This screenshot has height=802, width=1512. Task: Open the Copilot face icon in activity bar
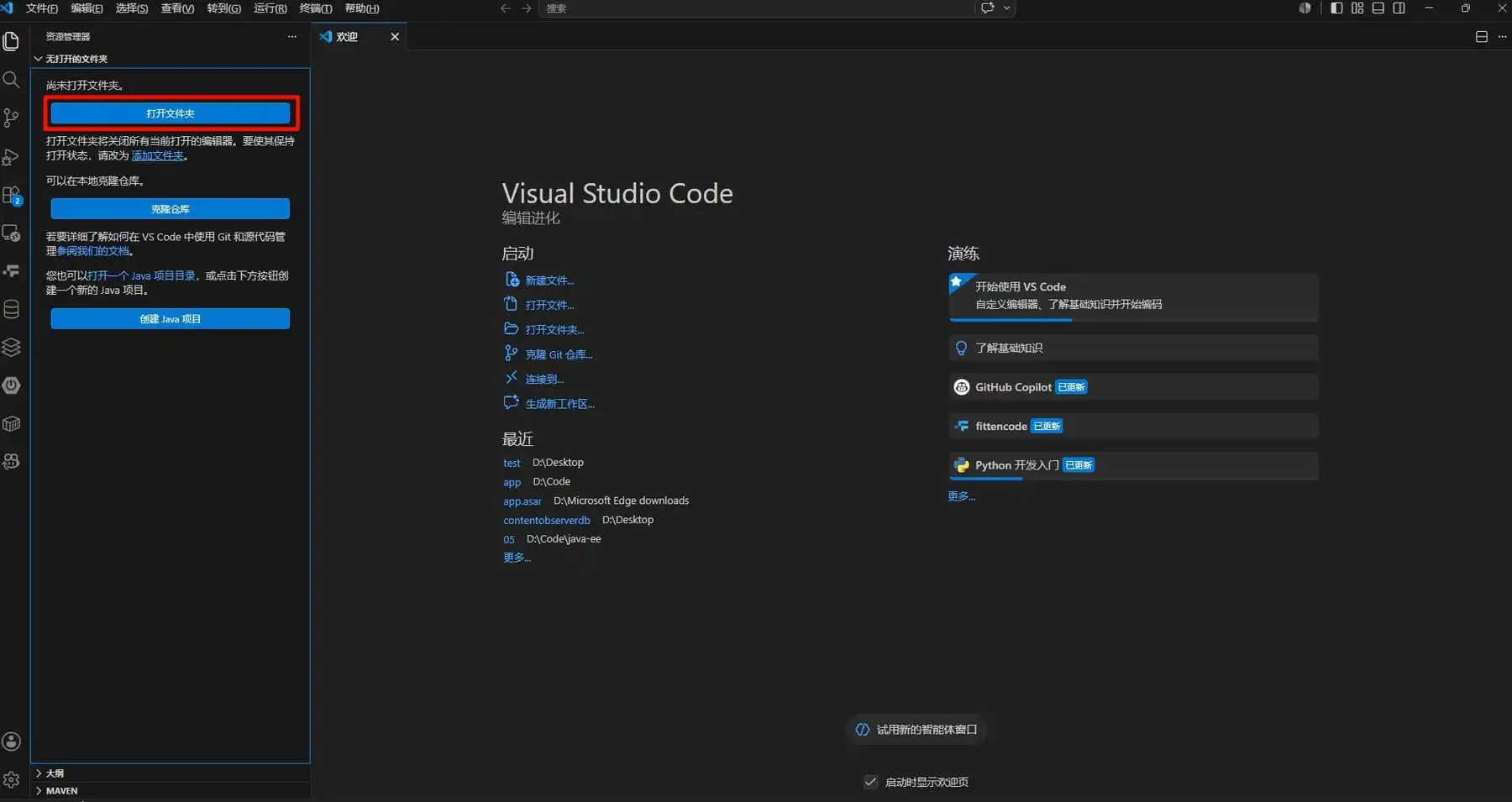[x=12, y=462]
